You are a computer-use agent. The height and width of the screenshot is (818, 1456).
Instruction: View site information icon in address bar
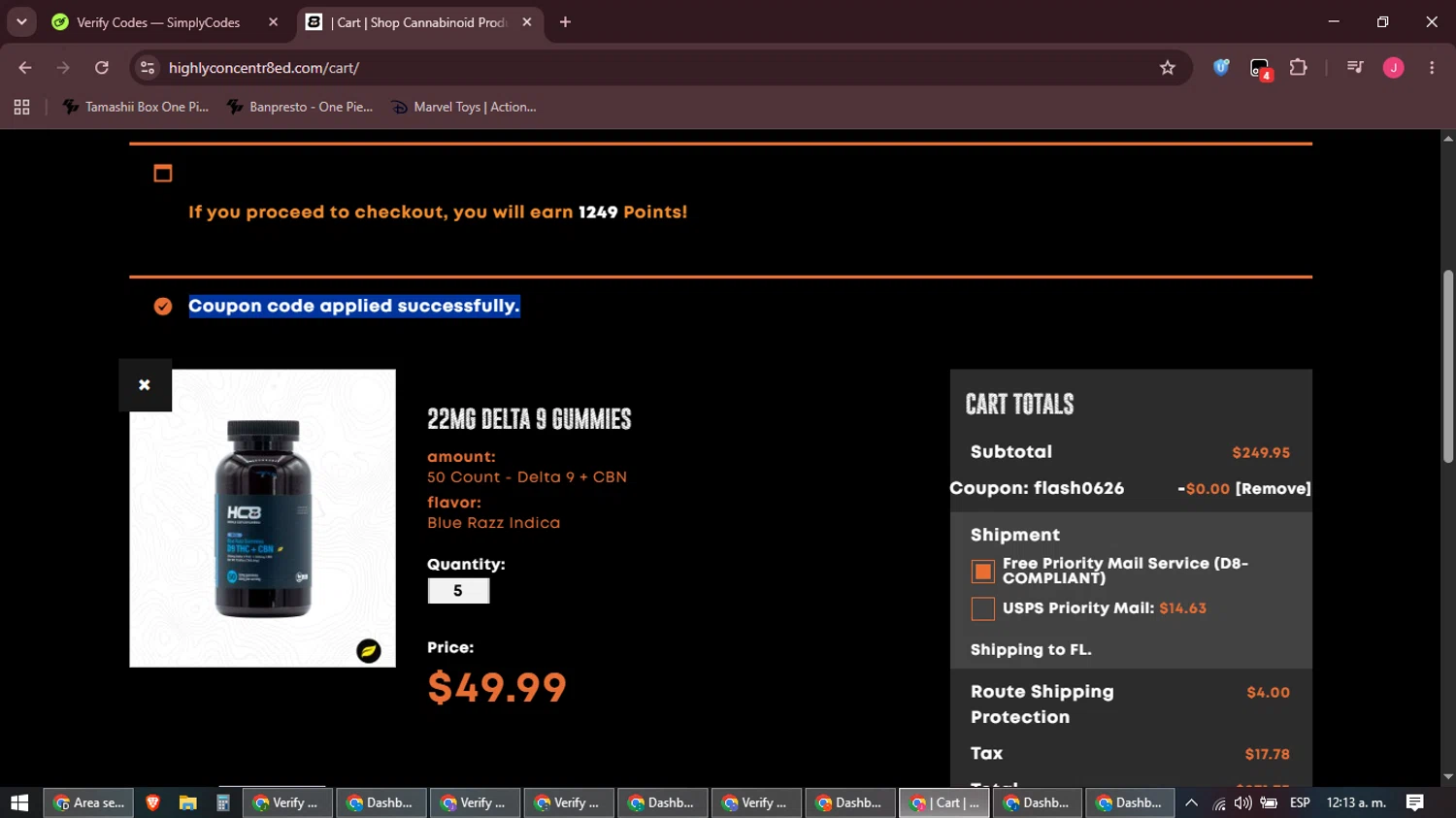pyautogui.click(x=148, y=68)
